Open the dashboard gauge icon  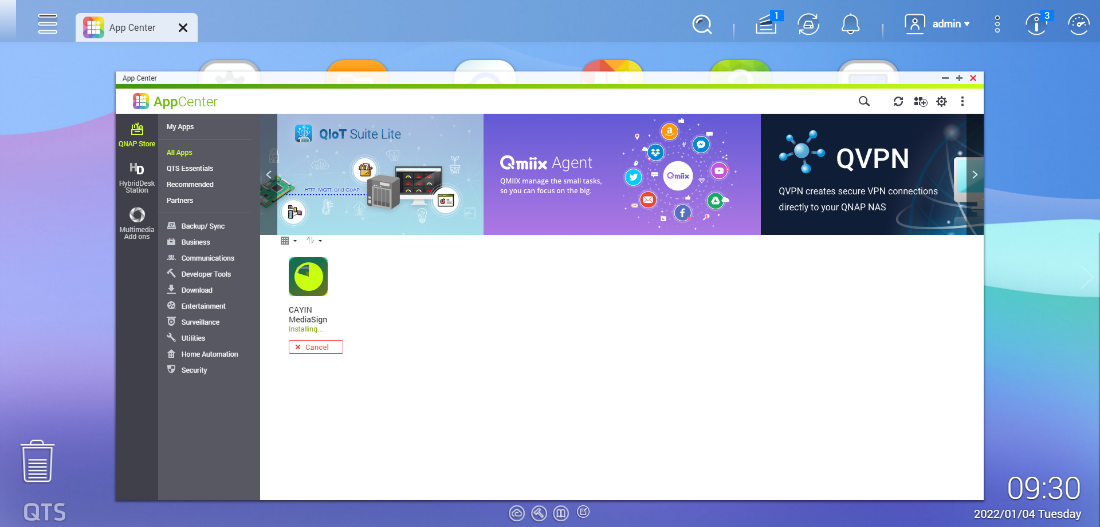1079,25
